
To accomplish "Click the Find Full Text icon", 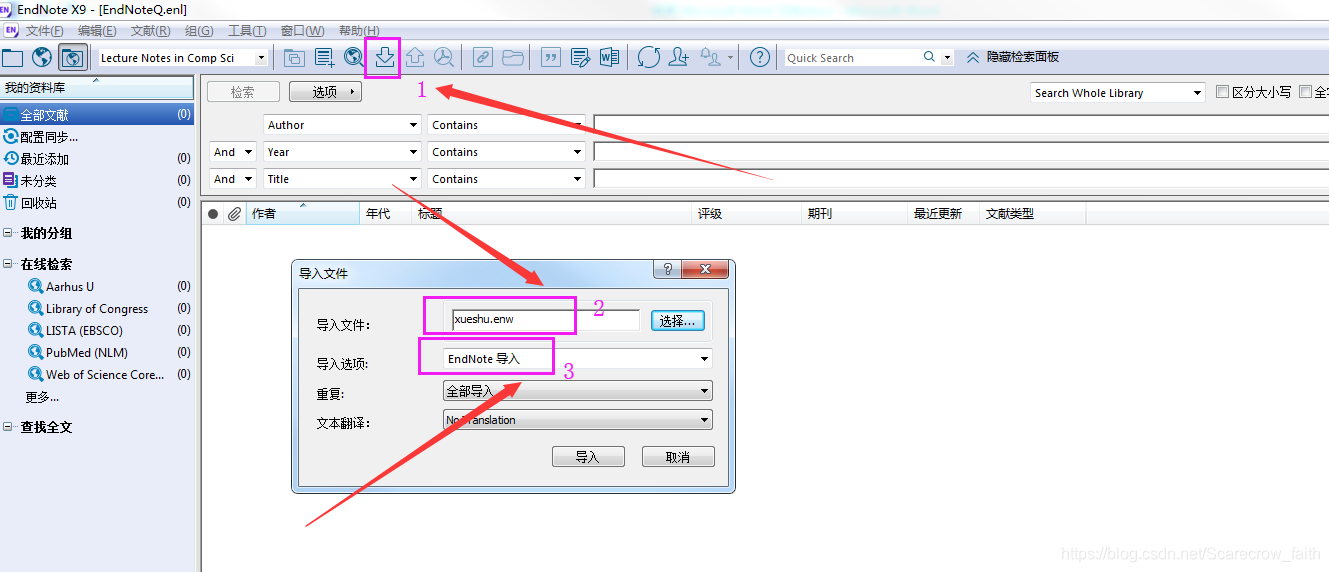I will click(443, 58).
